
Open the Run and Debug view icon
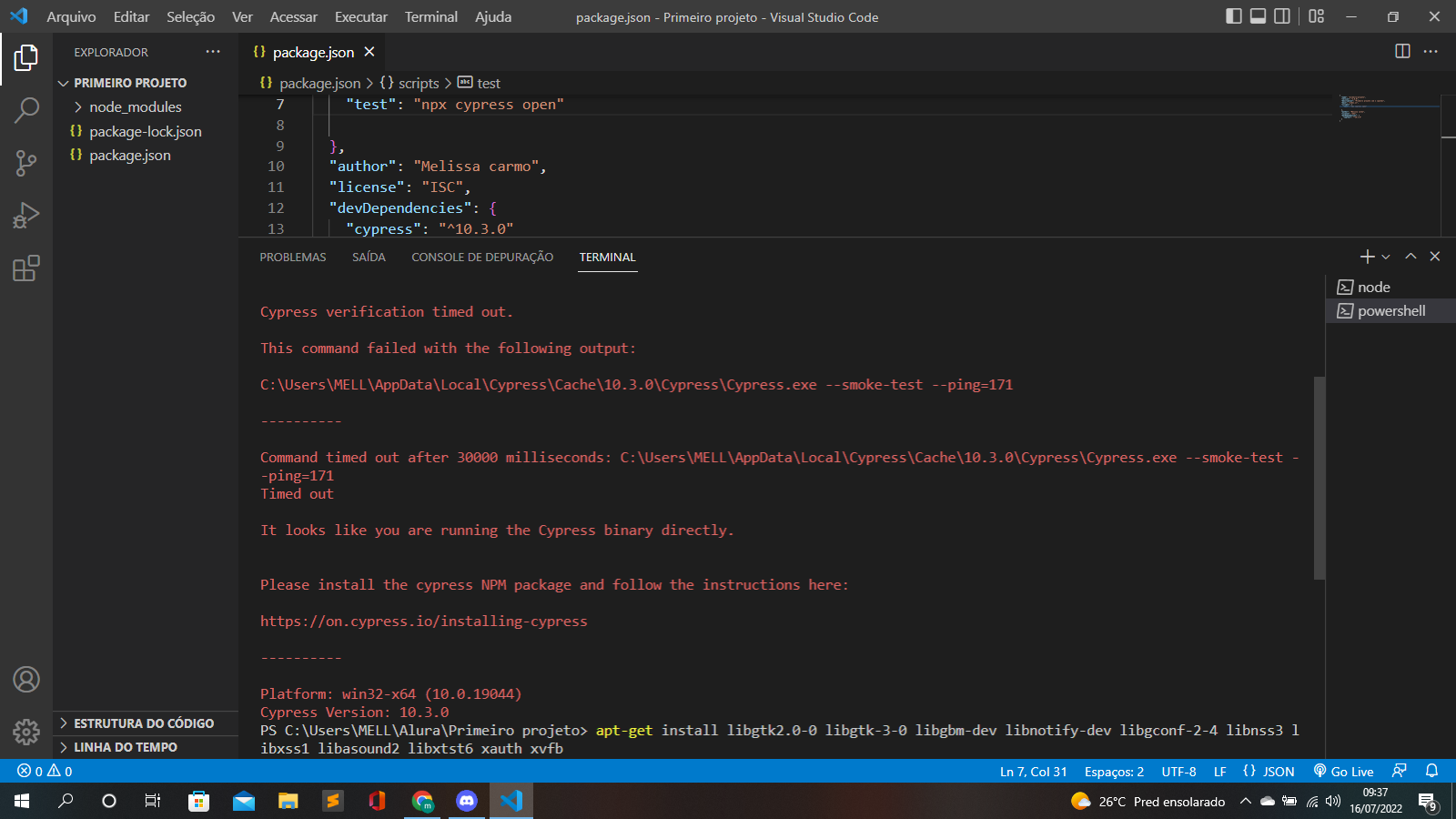26,216
